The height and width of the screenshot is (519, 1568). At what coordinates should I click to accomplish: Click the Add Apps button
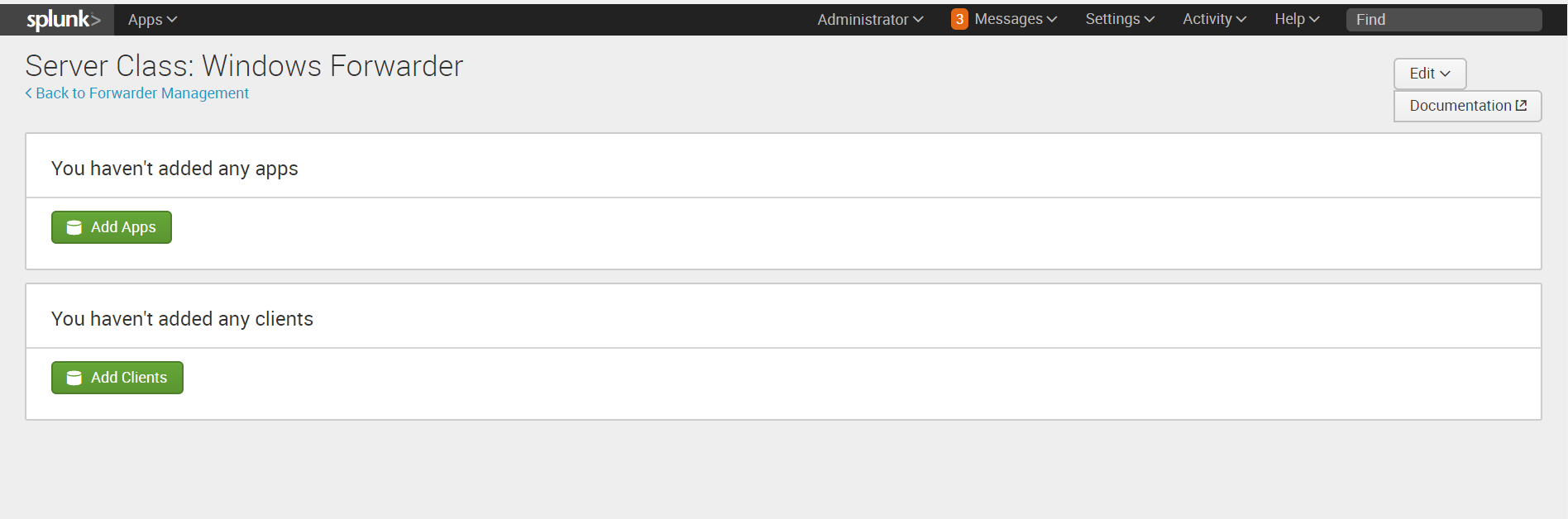tap(112, 226)
